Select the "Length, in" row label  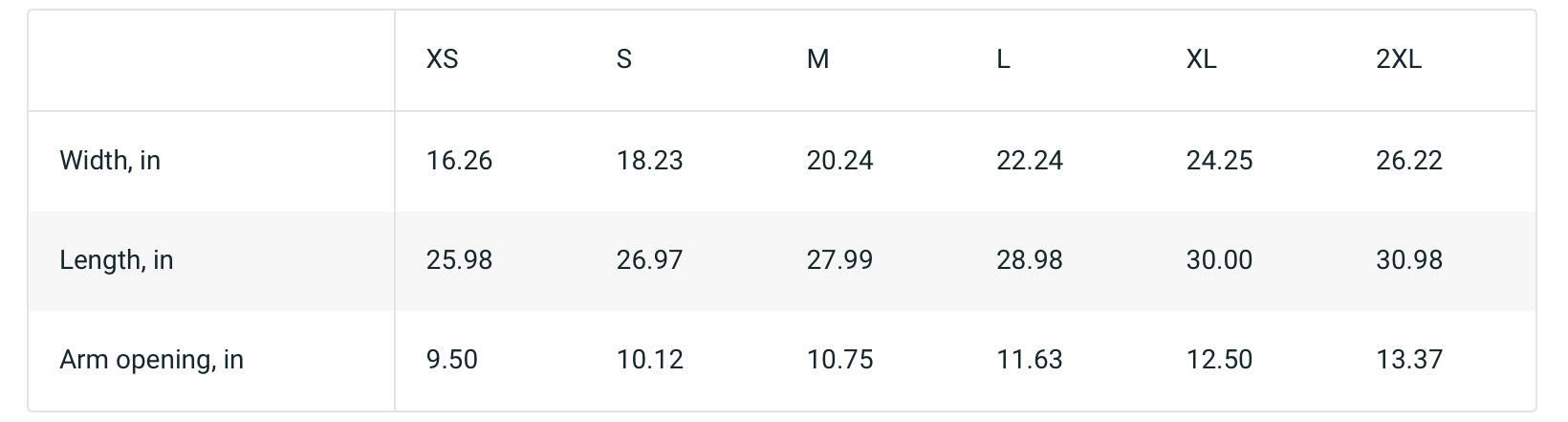(117, 260)
